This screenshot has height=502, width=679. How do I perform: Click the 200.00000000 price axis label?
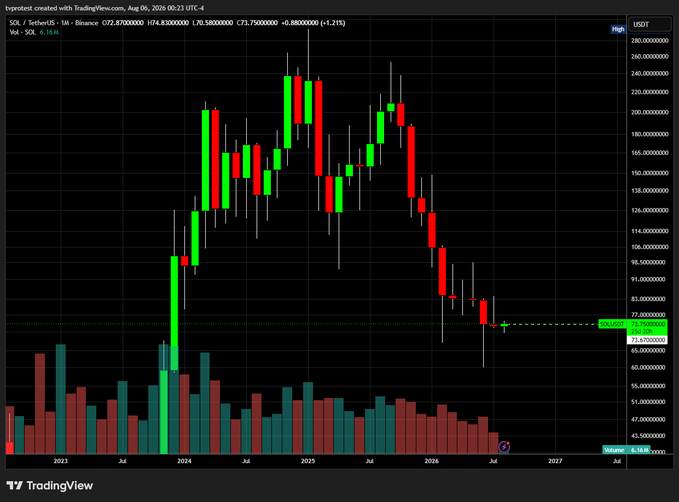[x=650, y=112]
